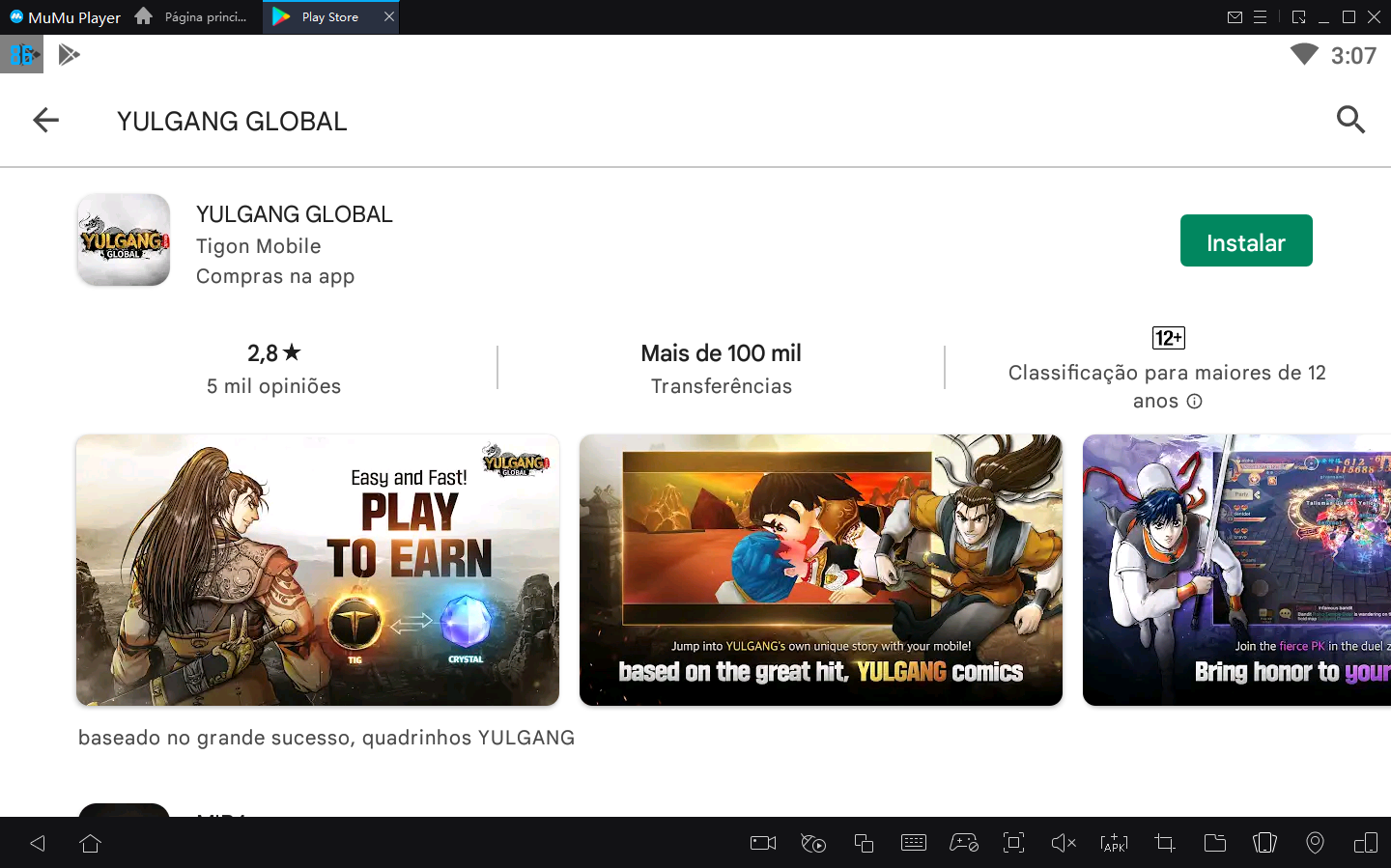1391x868 pixels.
Task: Switch to the Play Store tab
Action: pyautogui.click(x=329, y=17)
